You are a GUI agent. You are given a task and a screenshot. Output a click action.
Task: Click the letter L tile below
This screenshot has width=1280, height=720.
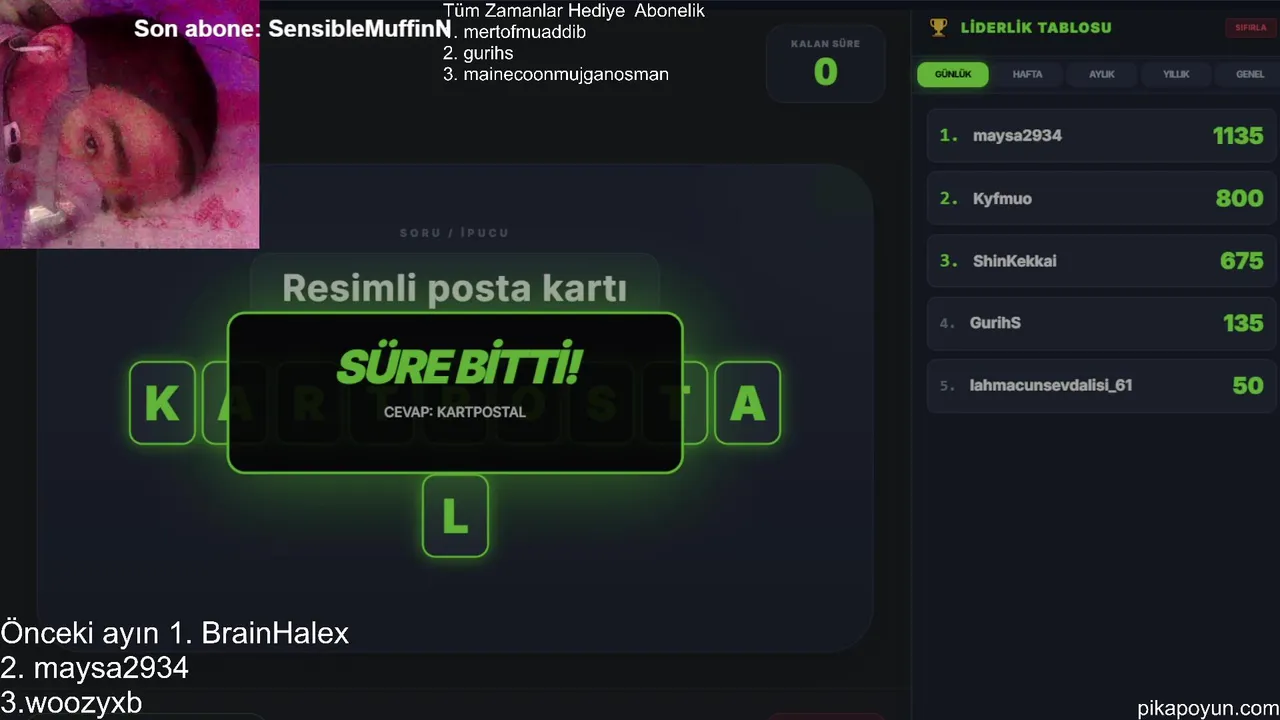455,516
